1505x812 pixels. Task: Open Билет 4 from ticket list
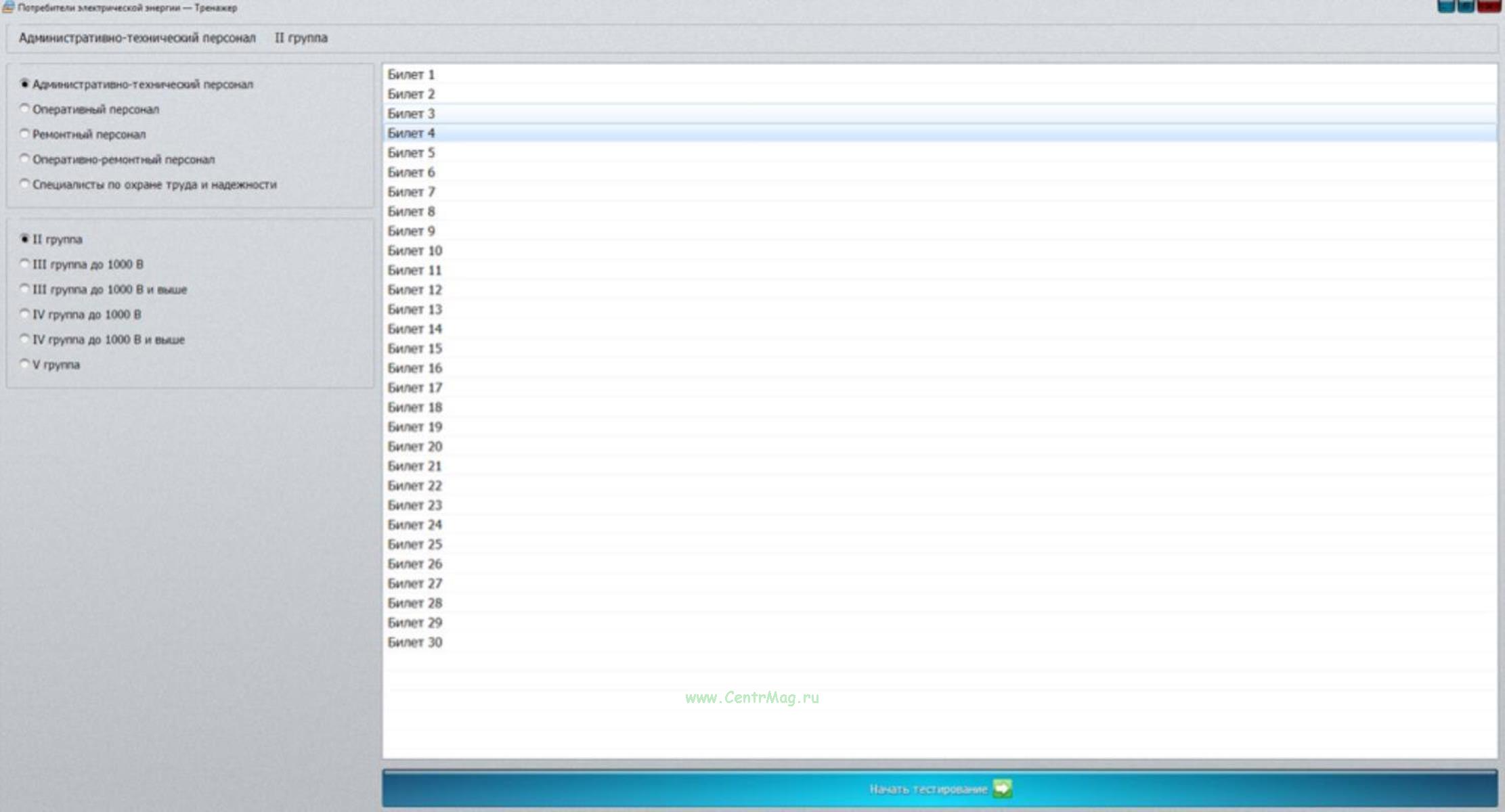tap(411, 133)
